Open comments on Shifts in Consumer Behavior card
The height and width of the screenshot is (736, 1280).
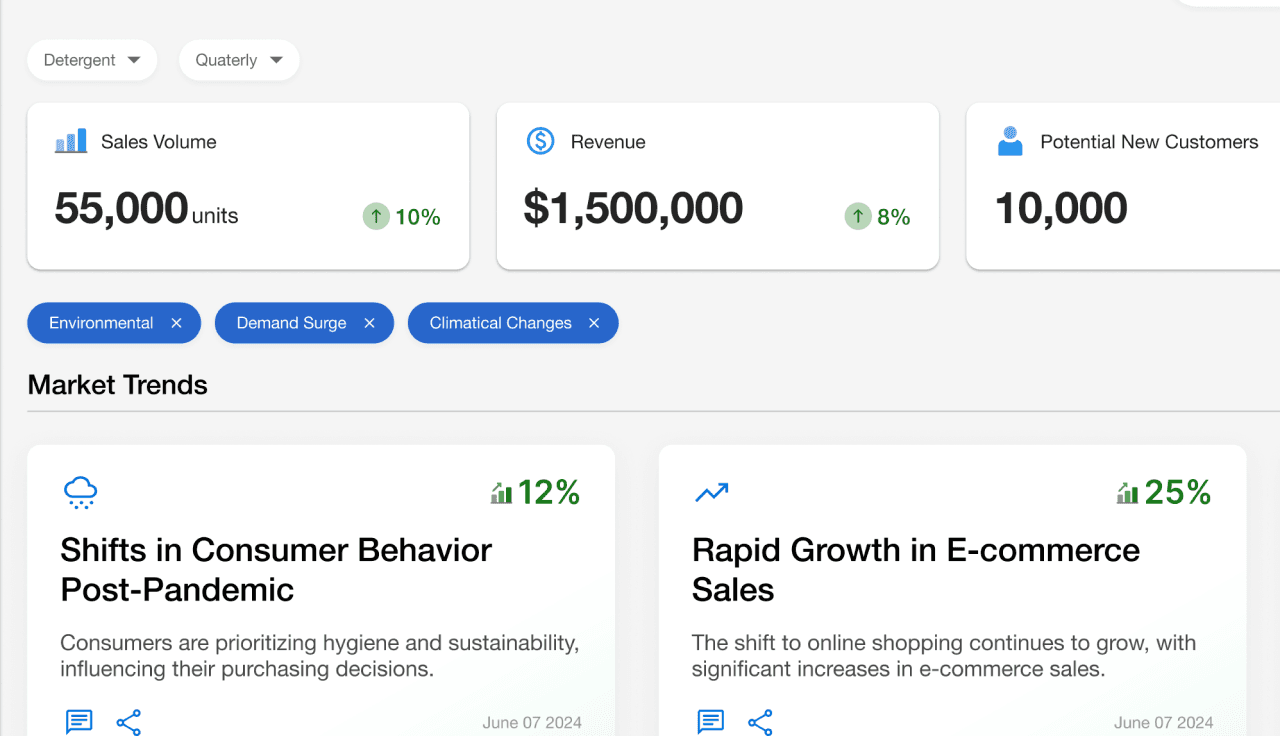[79, 721]
